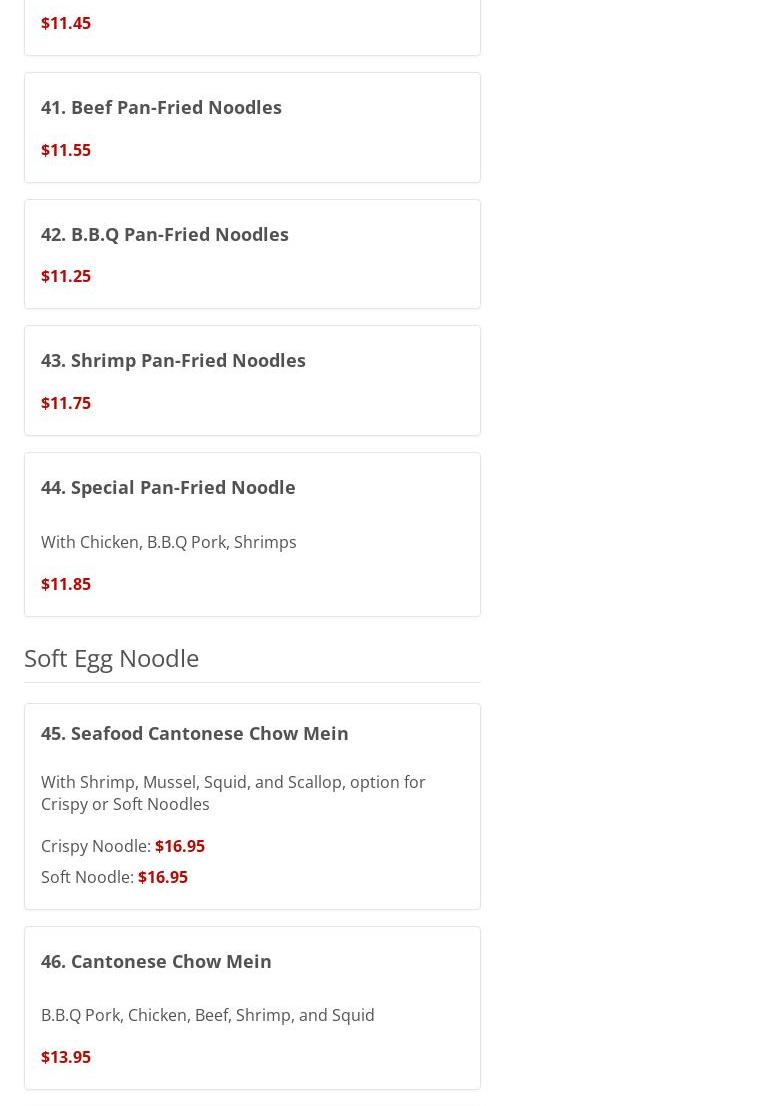This screenshot has height=1106, width=770.
Task: Open 45. Seafood Cantonese Chow Mein
Action: [195, 733]
